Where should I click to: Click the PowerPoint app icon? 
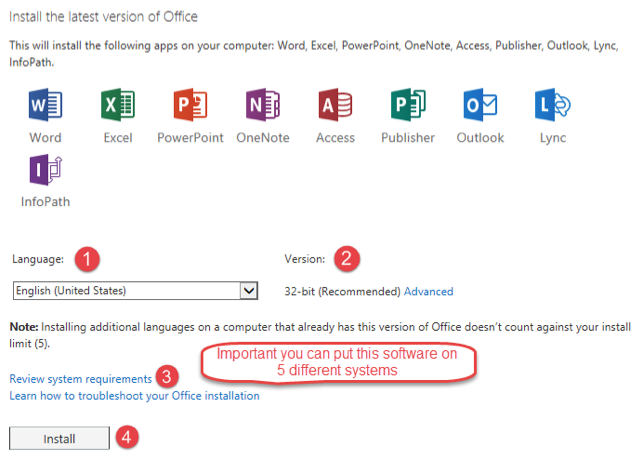pos(190,104)
